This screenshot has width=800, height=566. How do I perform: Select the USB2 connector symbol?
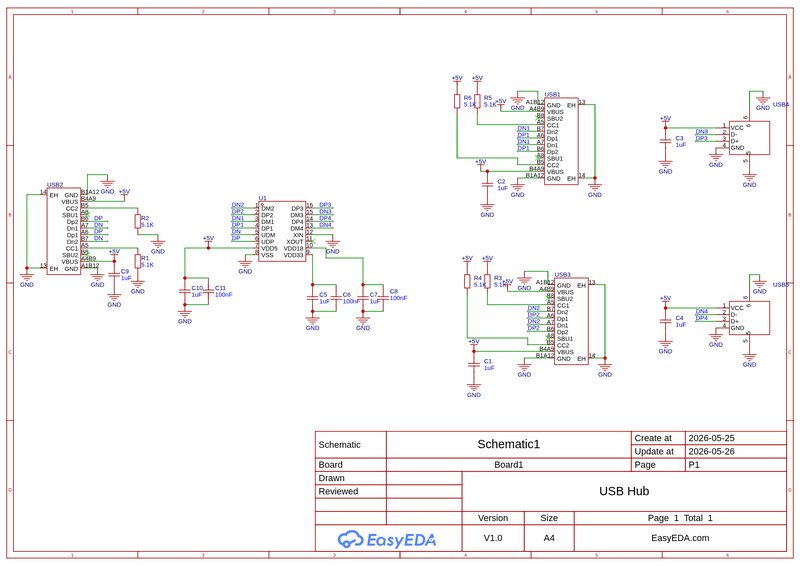[64, 231]
